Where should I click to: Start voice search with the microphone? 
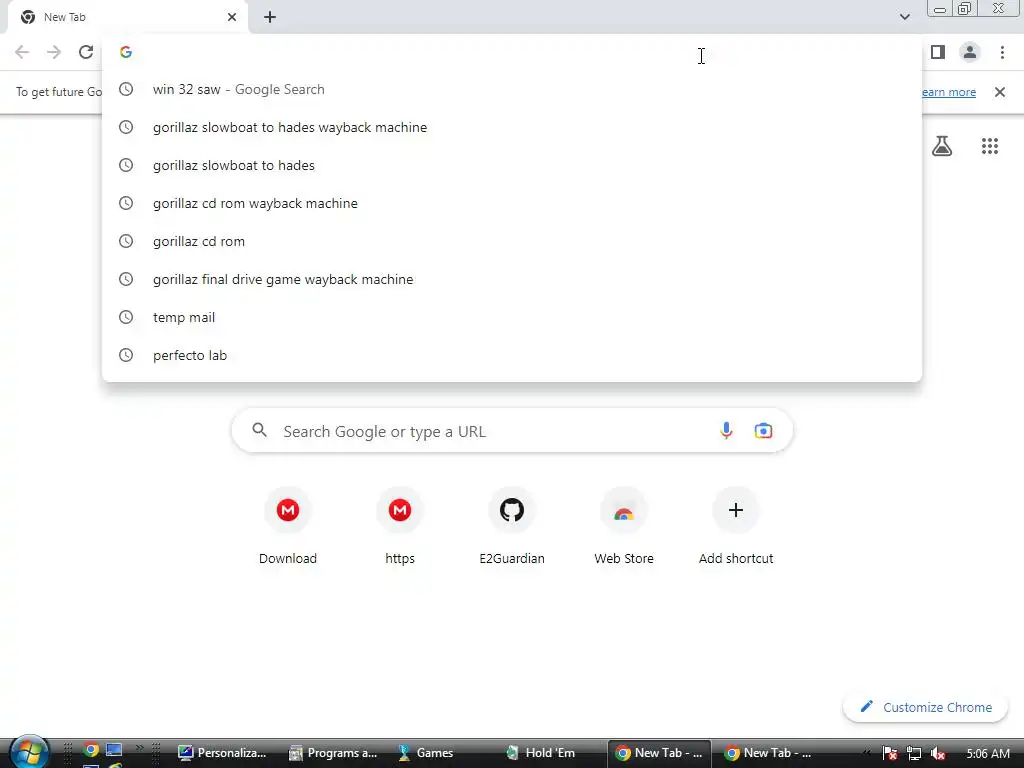pos(726,430)
